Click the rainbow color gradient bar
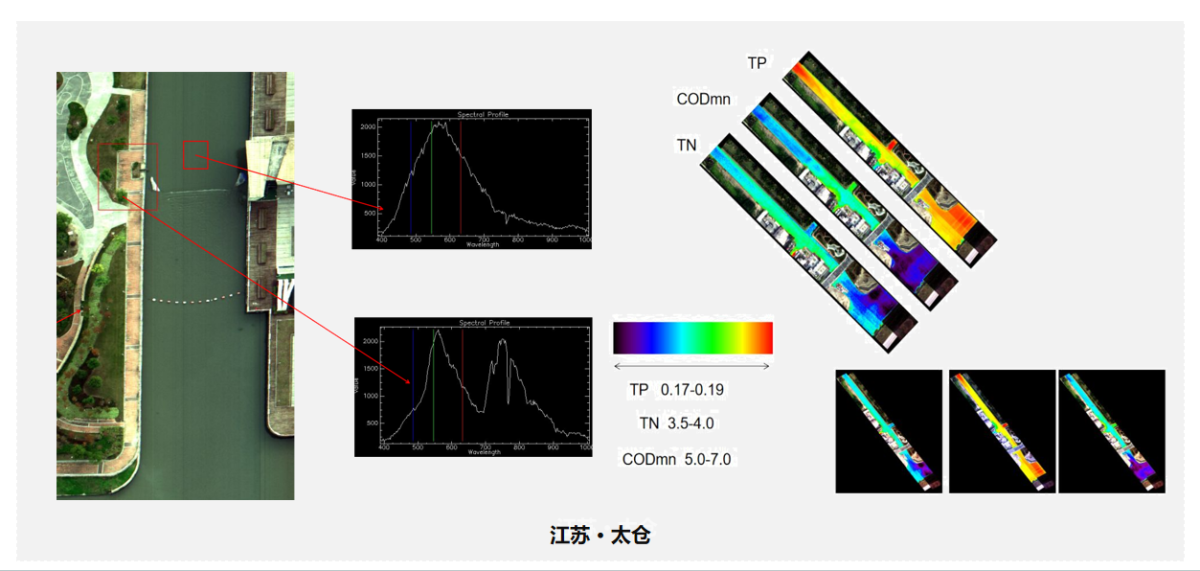The height and width of the screenshot is (571, 1200). (x=692, y=337)
